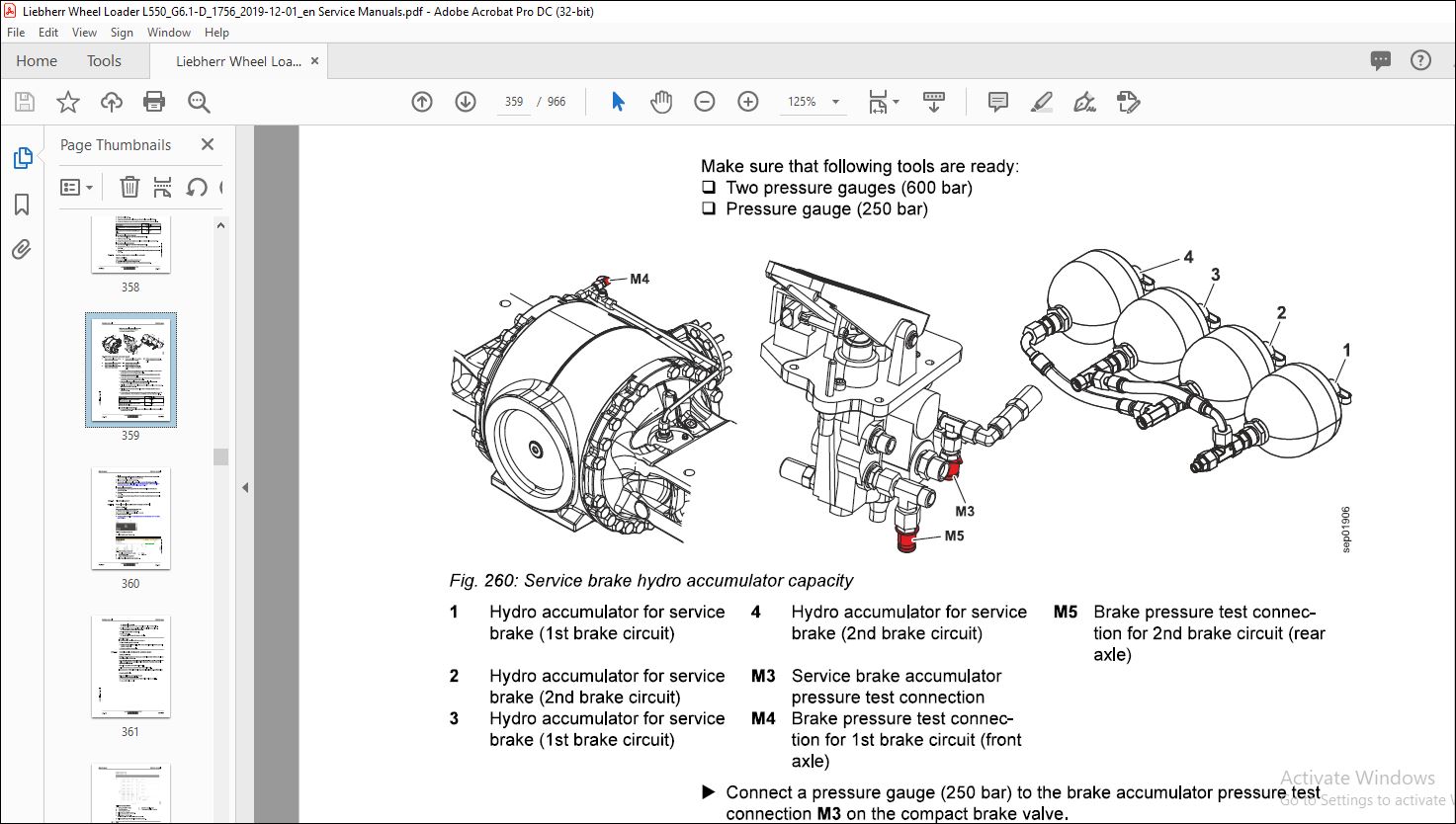Collapse the navigation pane with the left arrow

coord(245,487)
